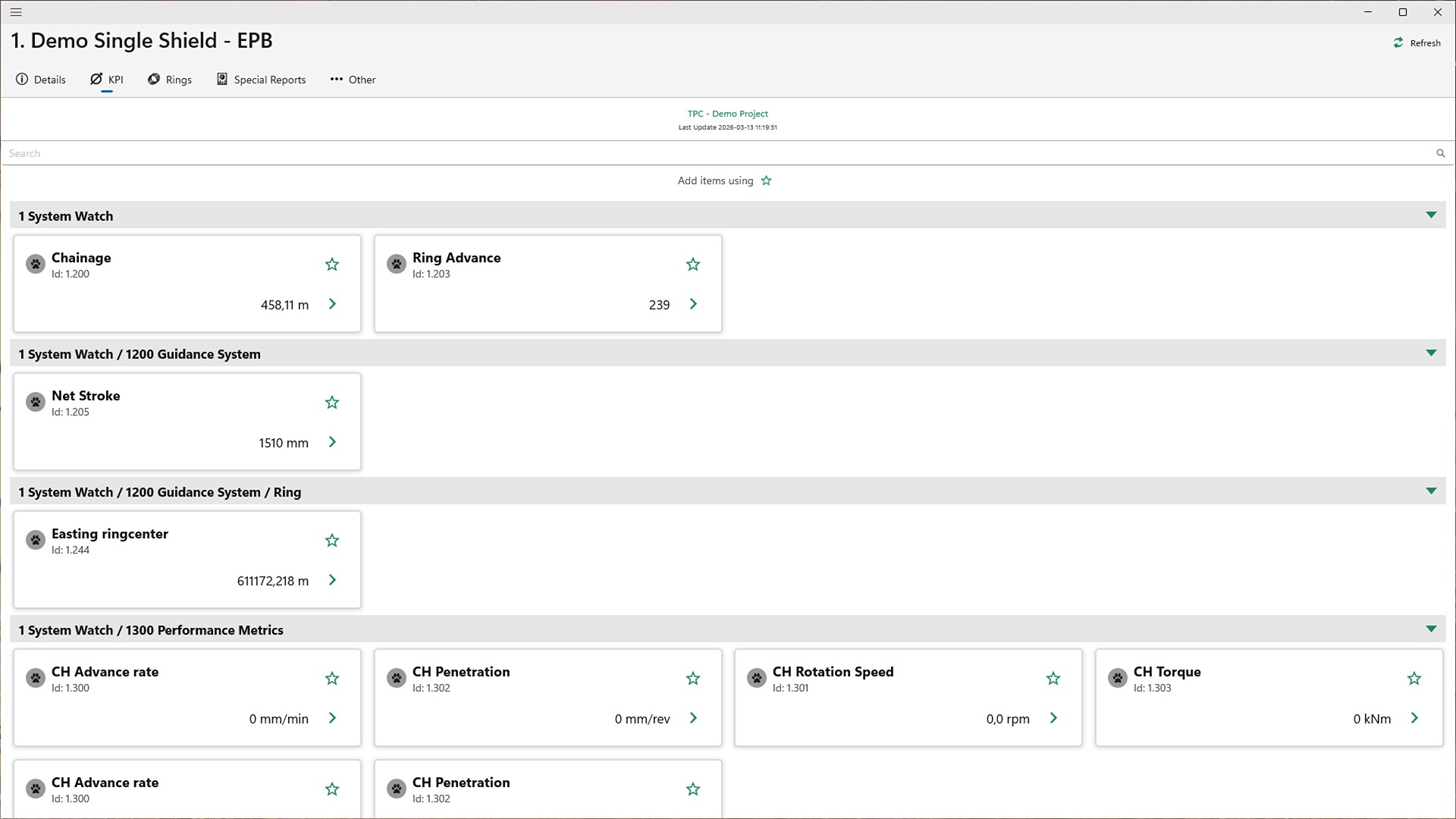The height and width of the screenshot is (819, 1456).
Task: Collapse the 1300 Performance Metrics section
Action: pyautogui.click(x=1431, y=629)
